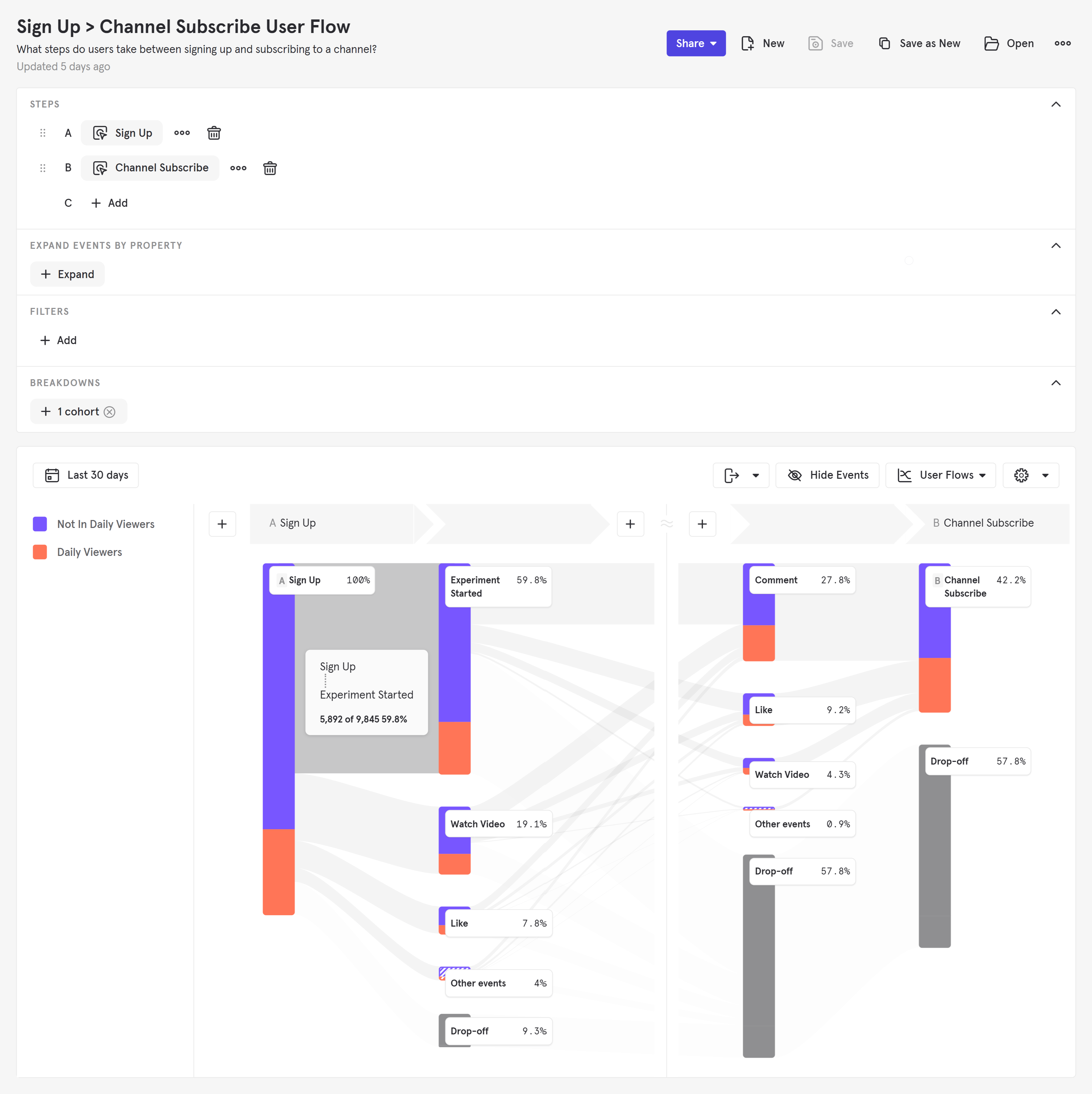Delete the Channel Subscribe step with trash icon
Screen dimensions: 1092x1094
point(270,168)
